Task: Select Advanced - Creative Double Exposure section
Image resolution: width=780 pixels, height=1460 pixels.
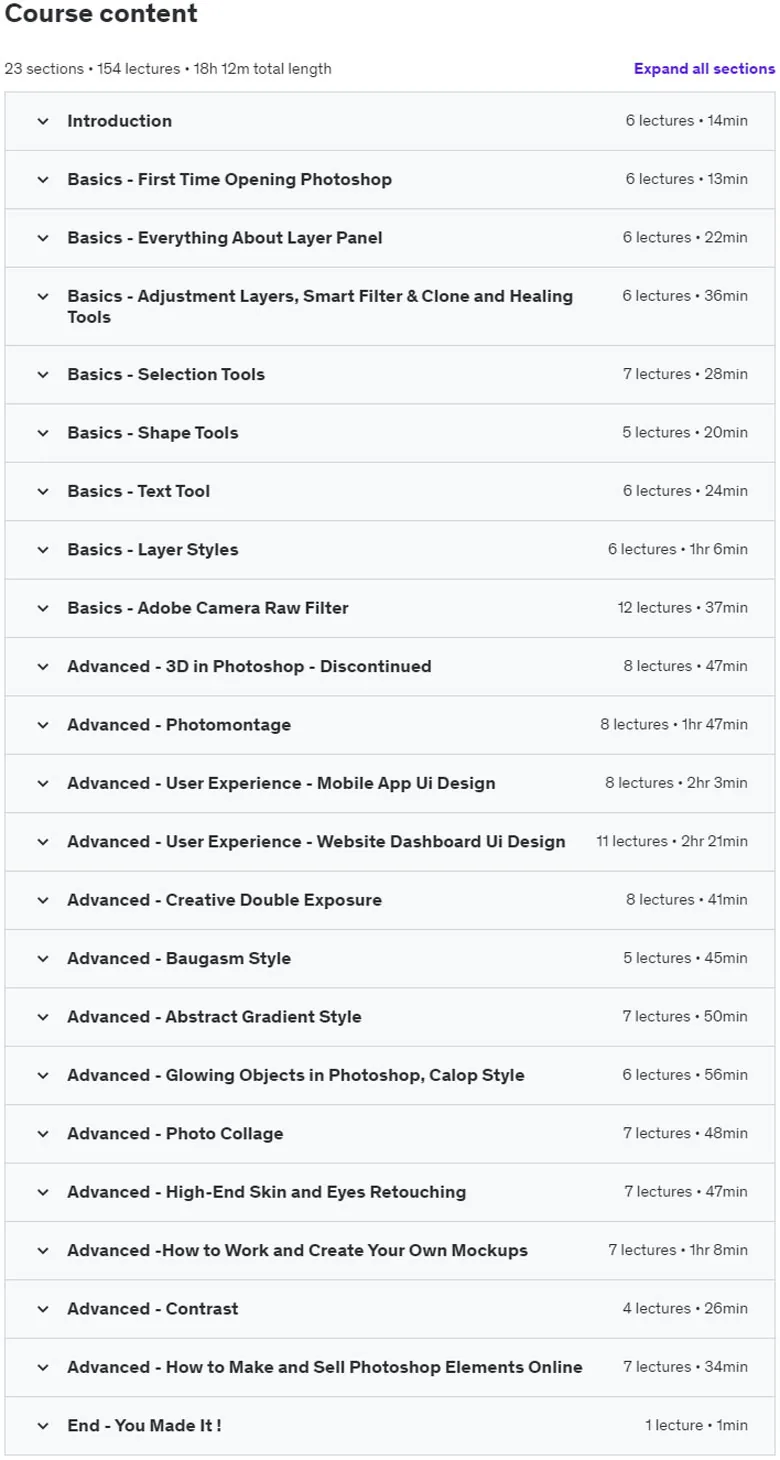Action: [390, 900]
